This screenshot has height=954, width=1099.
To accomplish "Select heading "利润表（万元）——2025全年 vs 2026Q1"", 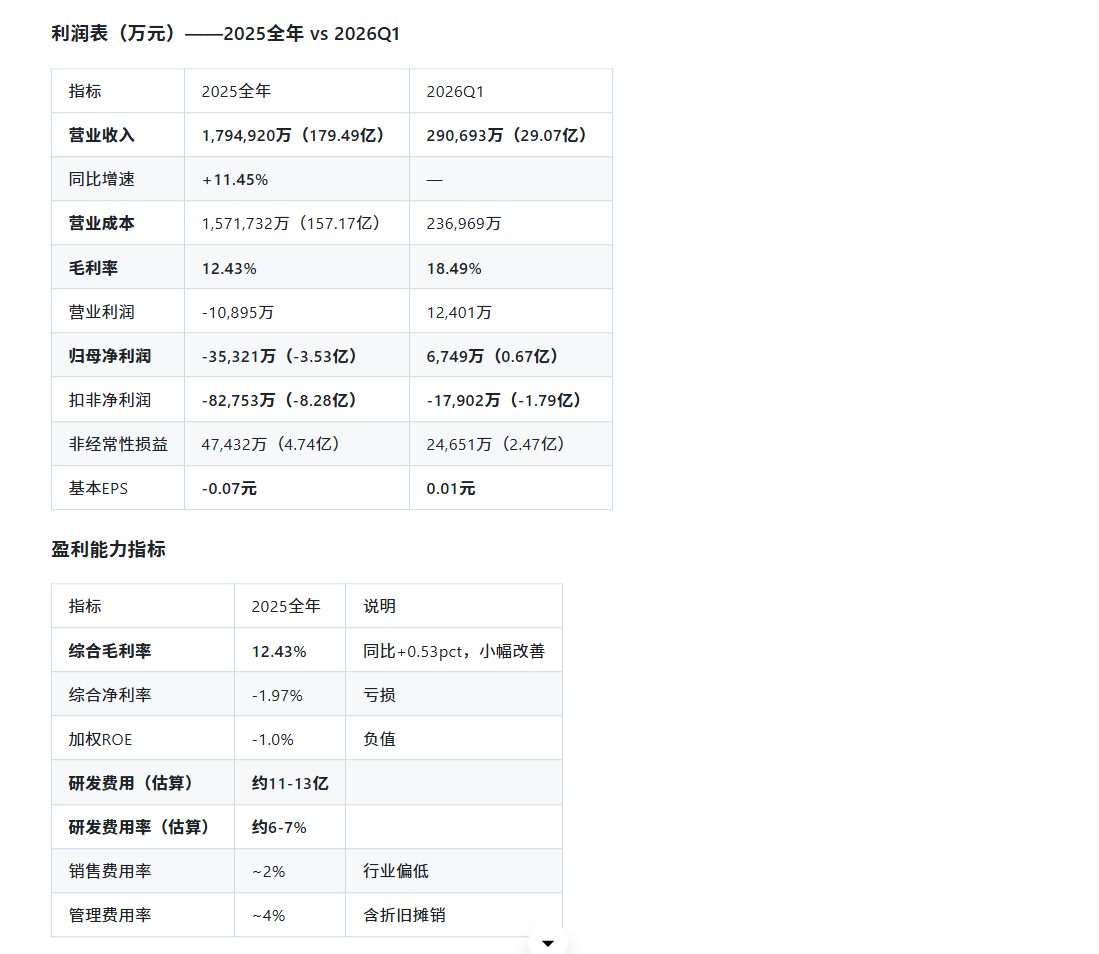I will [225, 34].
